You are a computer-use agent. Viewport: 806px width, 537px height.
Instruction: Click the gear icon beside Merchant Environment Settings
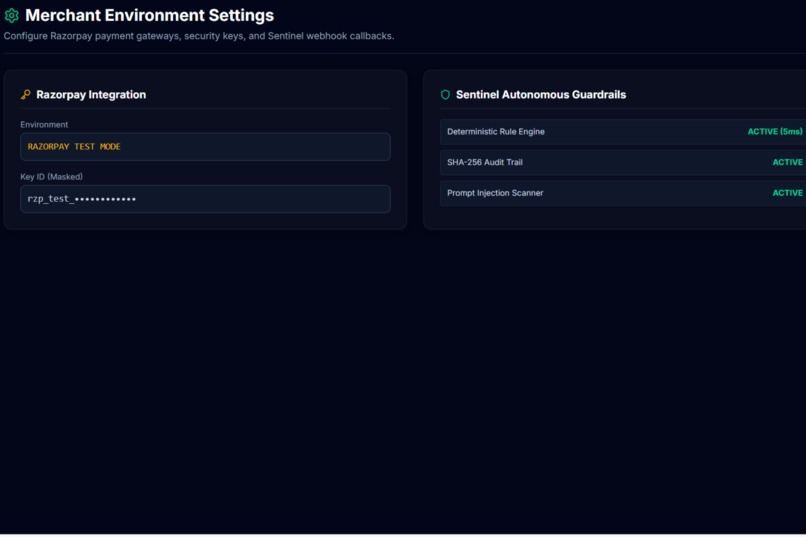[11, 15]
